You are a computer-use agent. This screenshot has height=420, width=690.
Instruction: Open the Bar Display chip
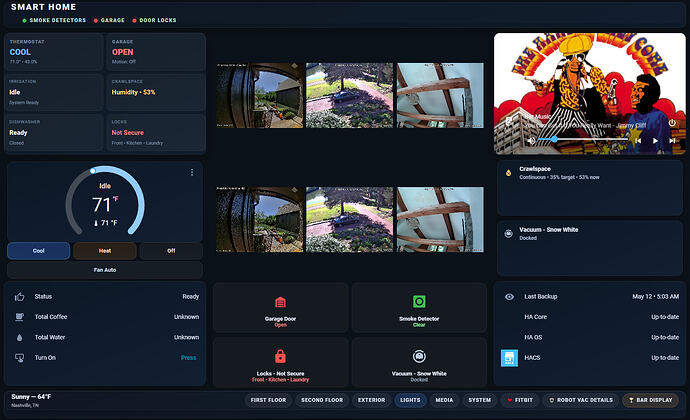click(650, 400)
